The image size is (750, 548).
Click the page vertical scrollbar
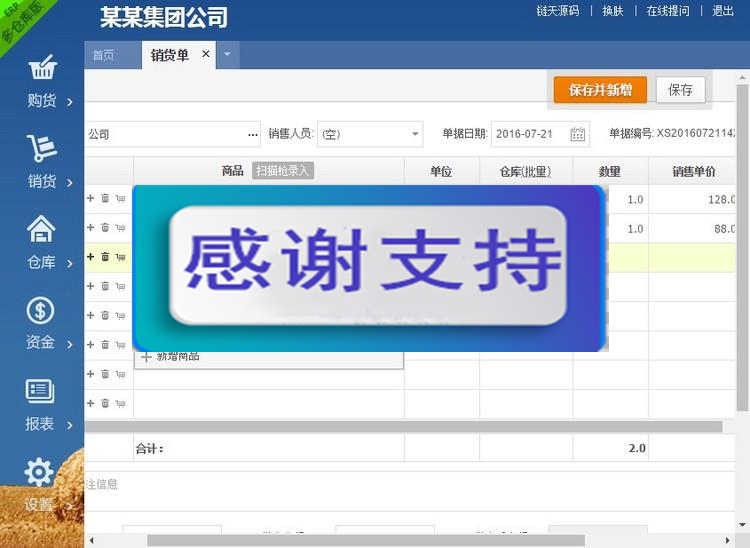pos(742,247)
